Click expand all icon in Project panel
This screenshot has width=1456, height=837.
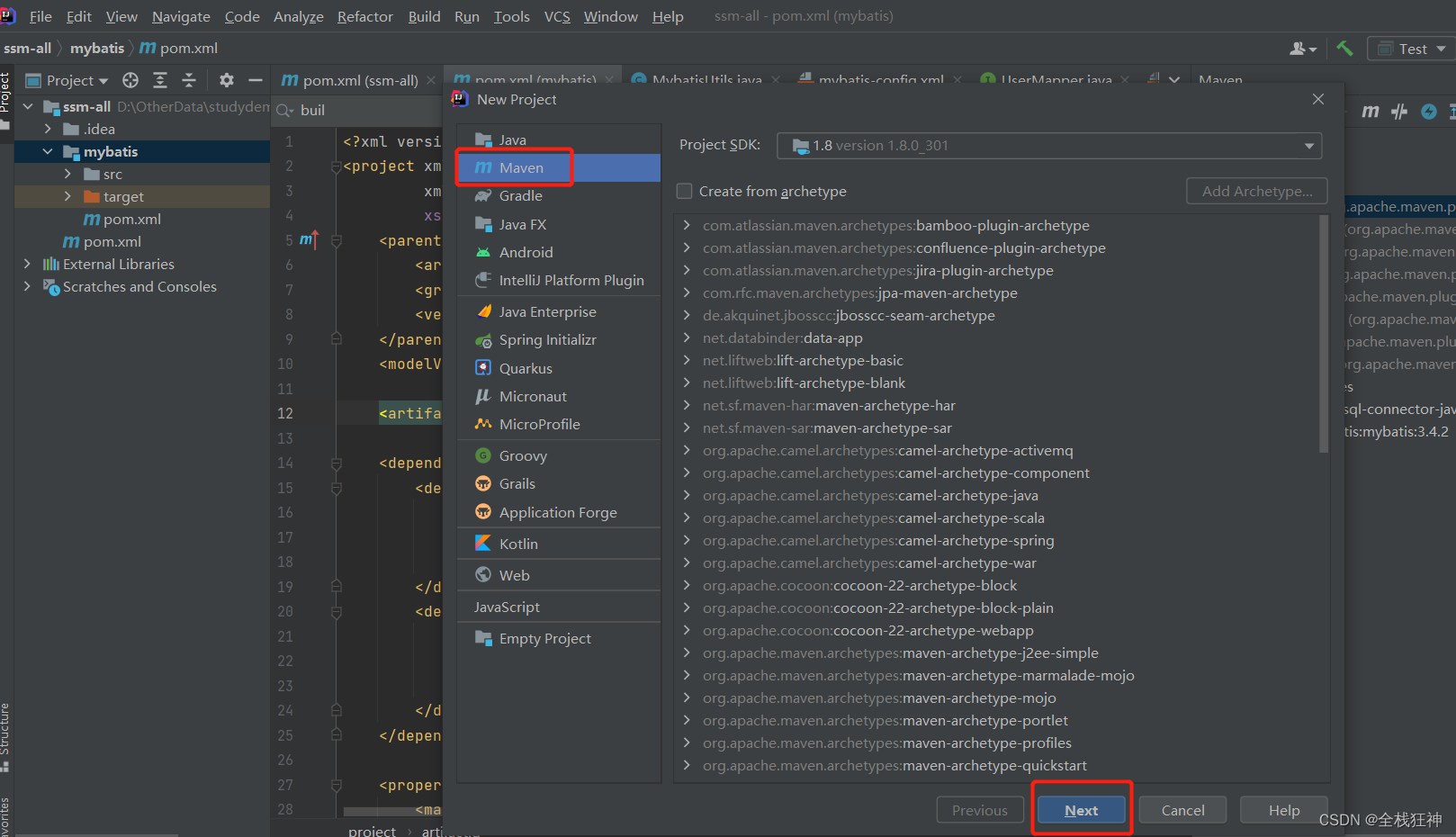160,80
